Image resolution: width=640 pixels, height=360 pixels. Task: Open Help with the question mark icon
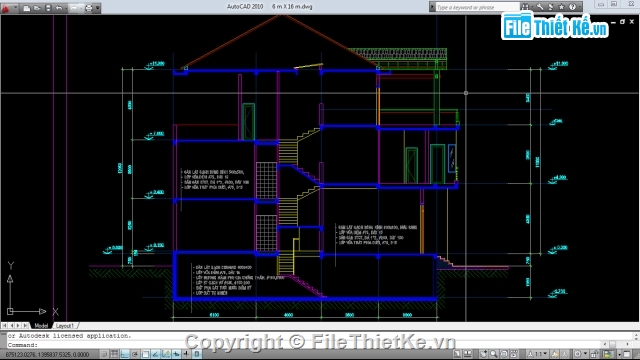572,7
